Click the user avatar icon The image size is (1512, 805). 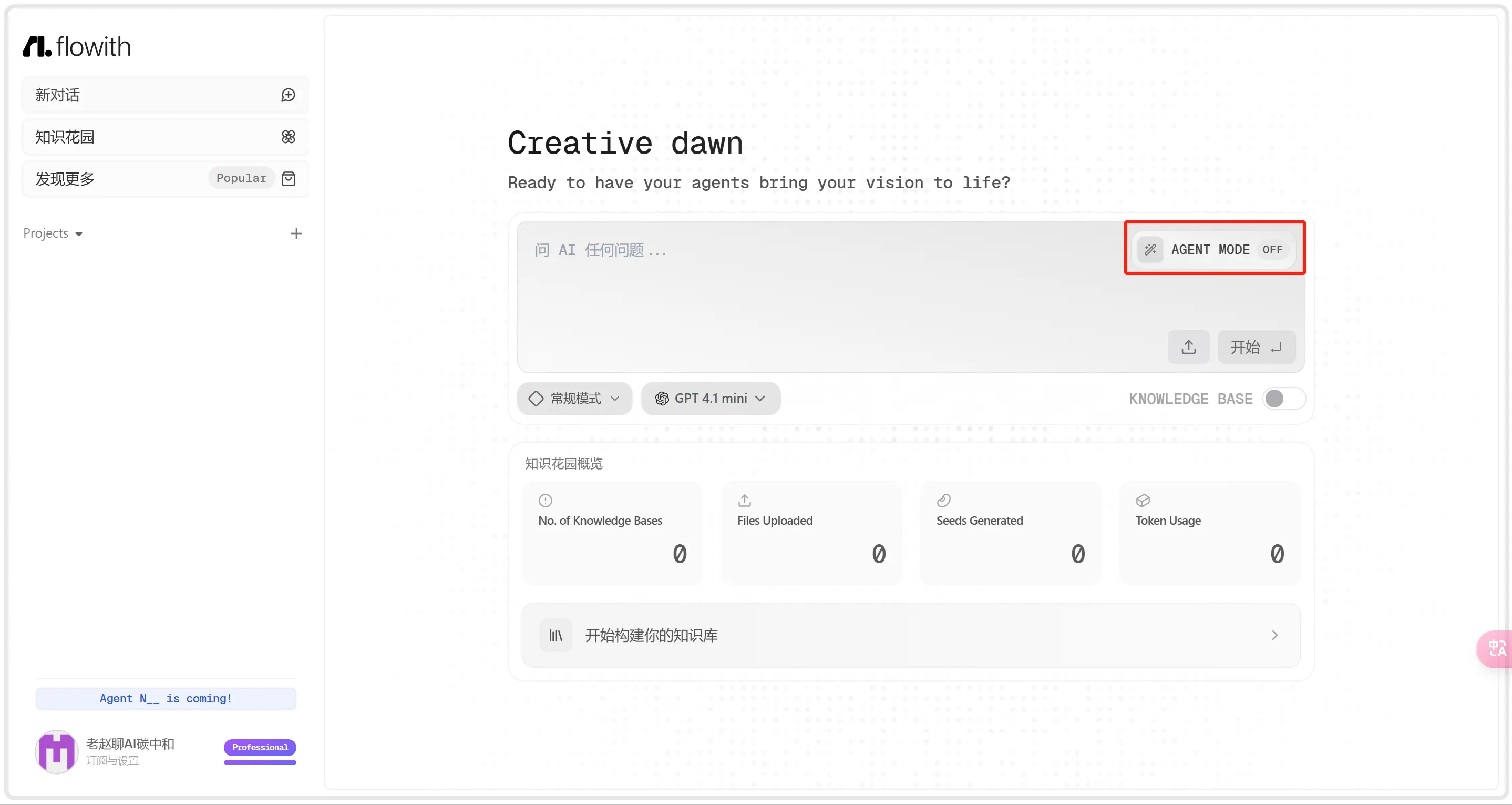point(56,751)
